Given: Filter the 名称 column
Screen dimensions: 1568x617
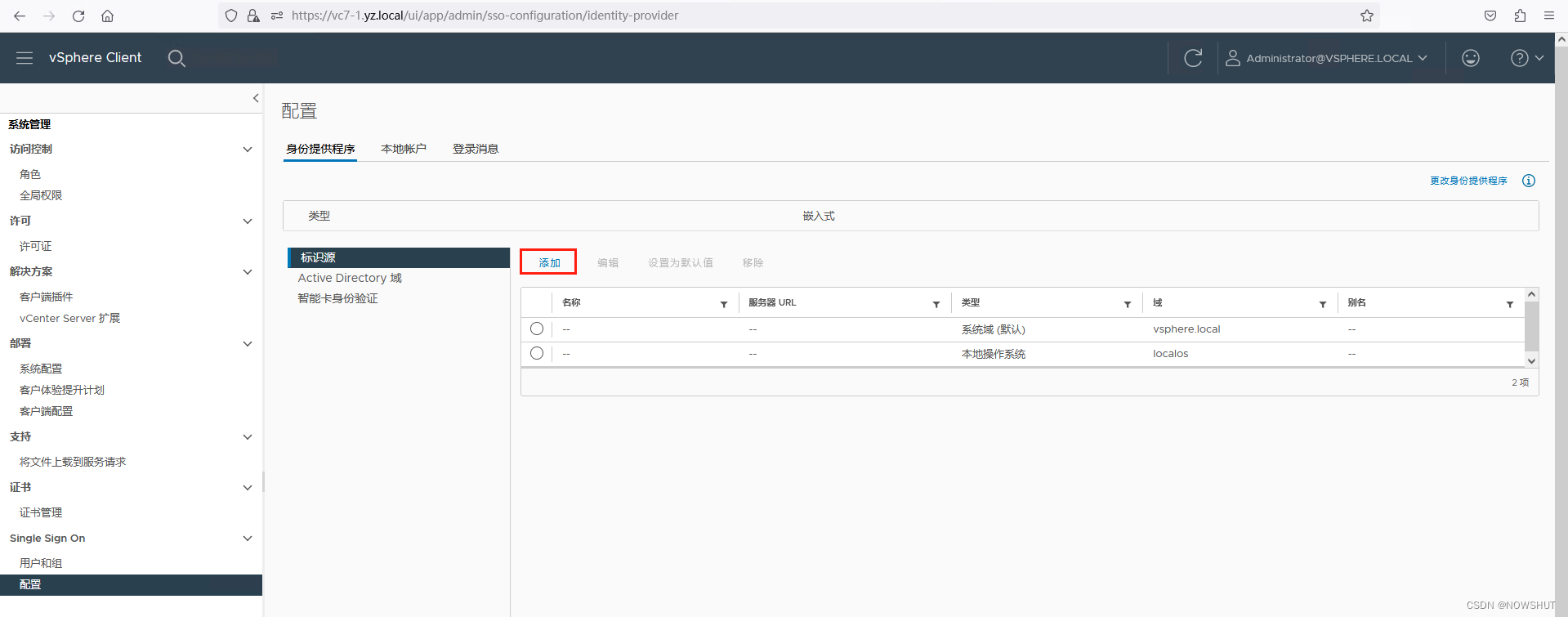Looking at the screenshot, I should 724,304.
